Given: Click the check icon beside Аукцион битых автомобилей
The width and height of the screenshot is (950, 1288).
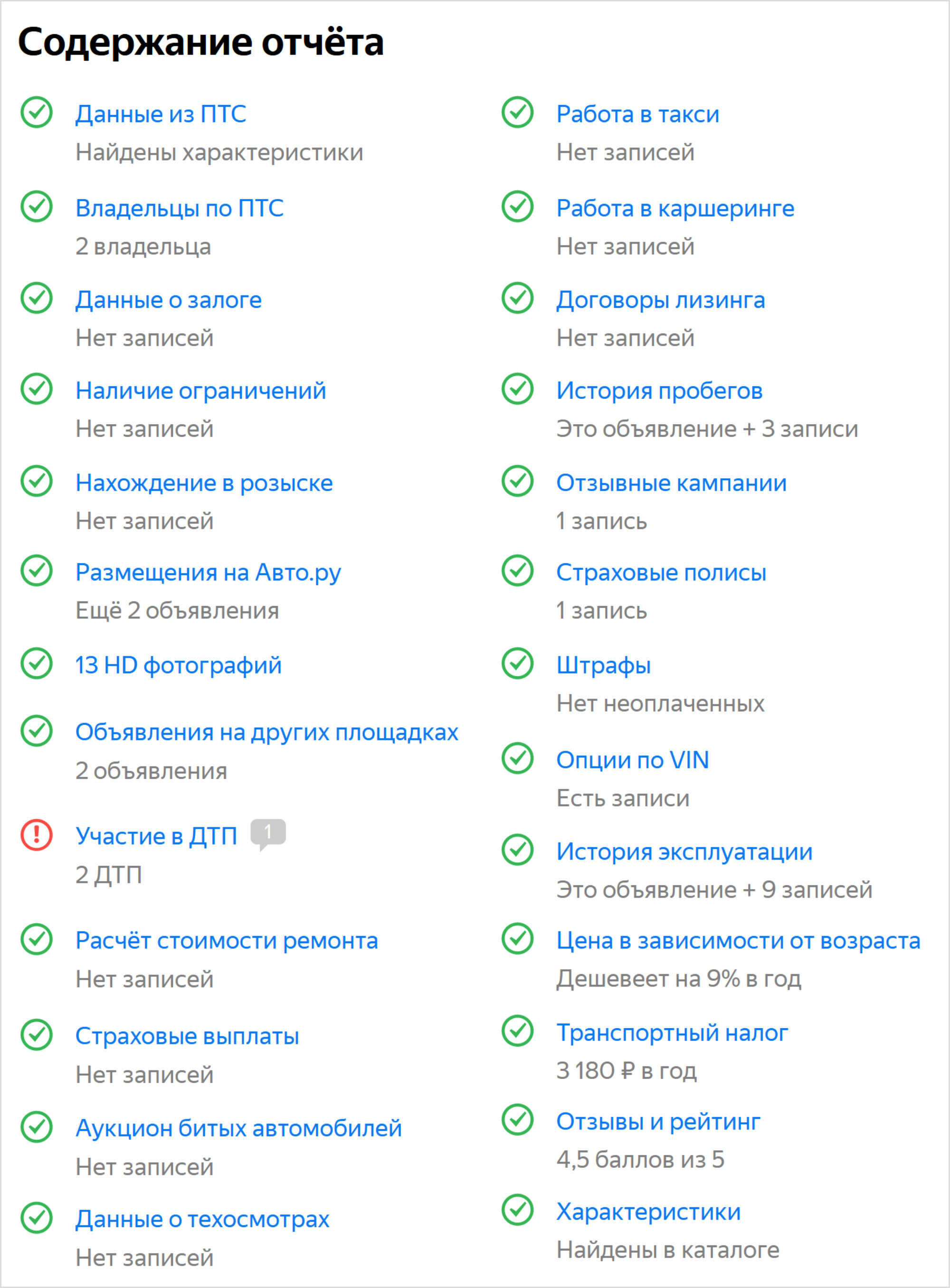Looking at the screenshot, I should click(37, 1127).
